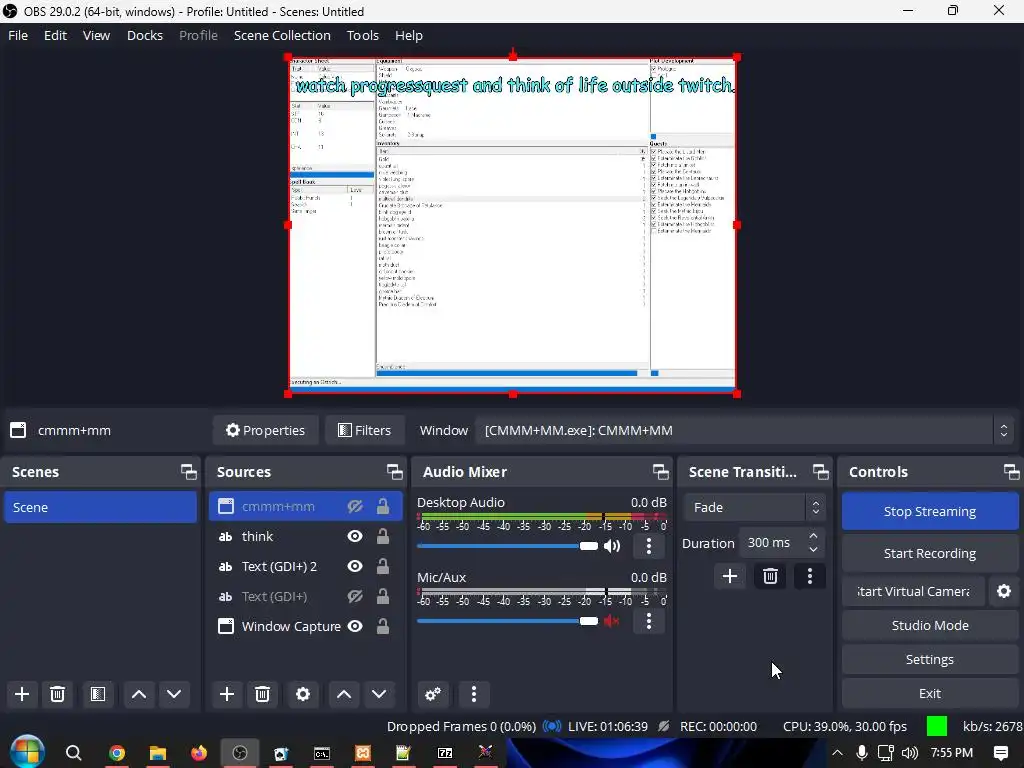Open the Tools menu
The width and height of the screenshot is (1024, 768).
[362, 35]
